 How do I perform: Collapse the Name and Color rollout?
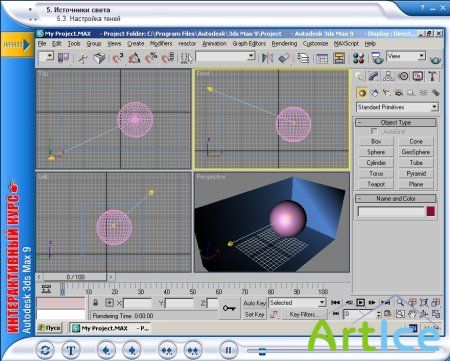pyautogui.click(x=396, y=198)
